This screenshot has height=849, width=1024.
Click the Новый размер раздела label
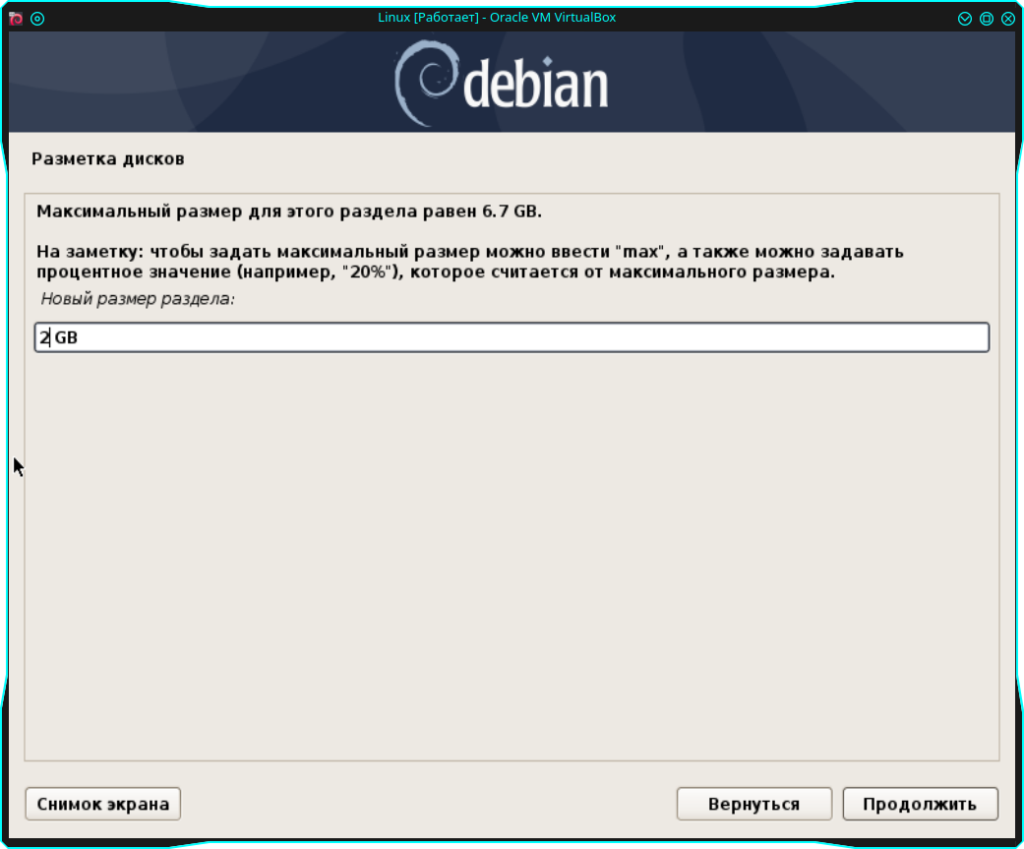tap(138, 299)
